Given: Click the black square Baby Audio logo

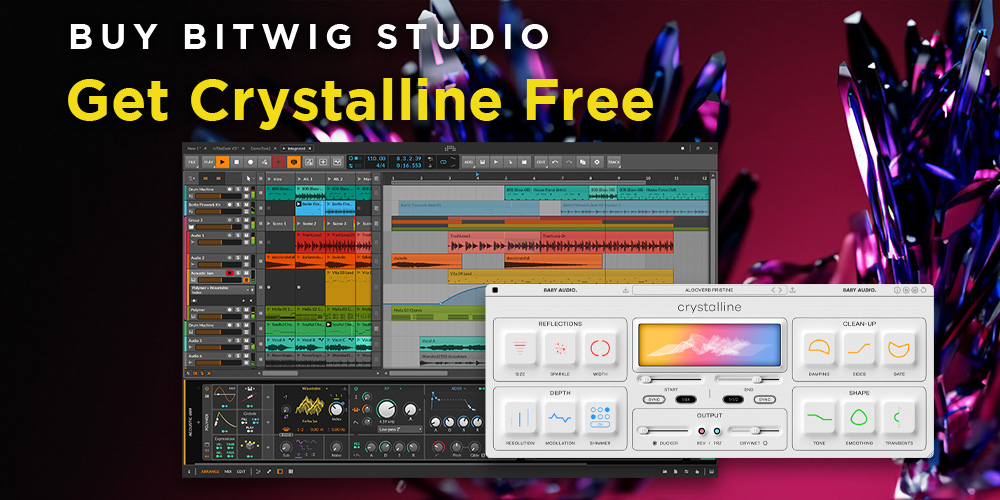Looking at the screenshot, I should (x=495, y=290).
